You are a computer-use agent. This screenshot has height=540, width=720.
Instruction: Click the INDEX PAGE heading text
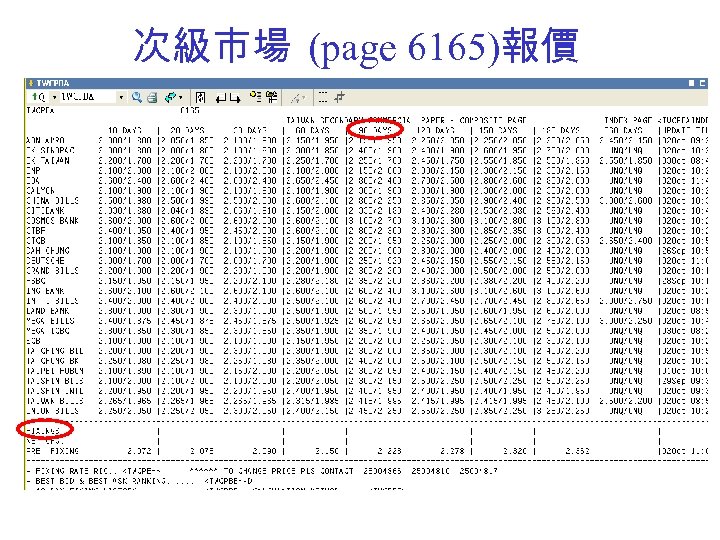tap(628, 120)
